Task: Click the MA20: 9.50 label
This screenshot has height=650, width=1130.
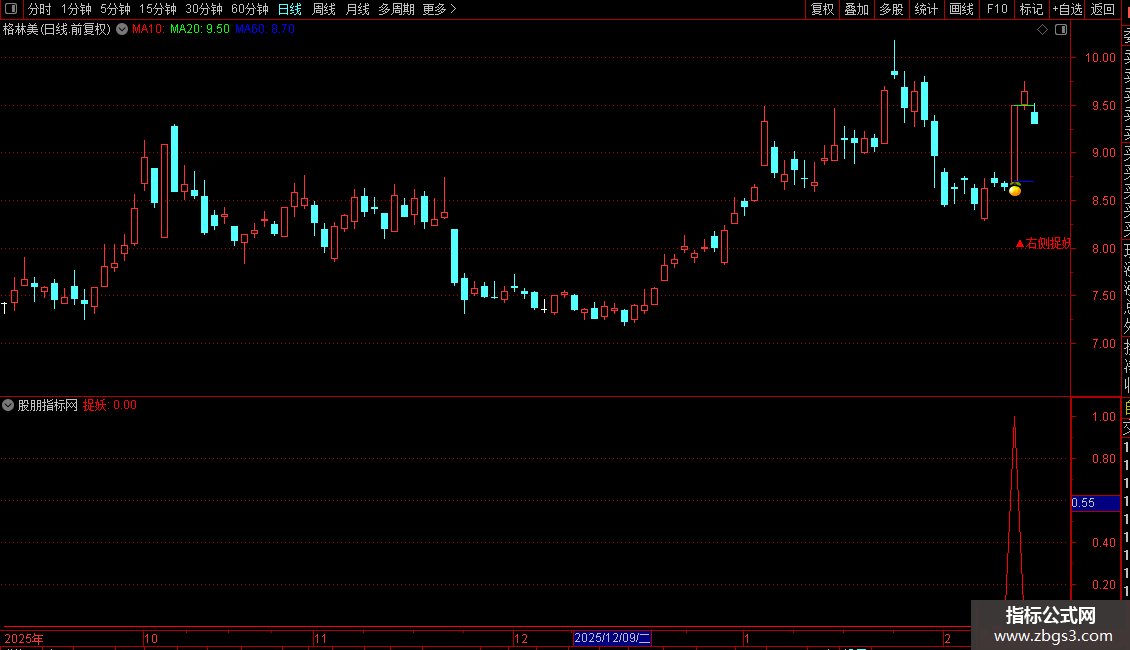Action: tap(200, 30)
